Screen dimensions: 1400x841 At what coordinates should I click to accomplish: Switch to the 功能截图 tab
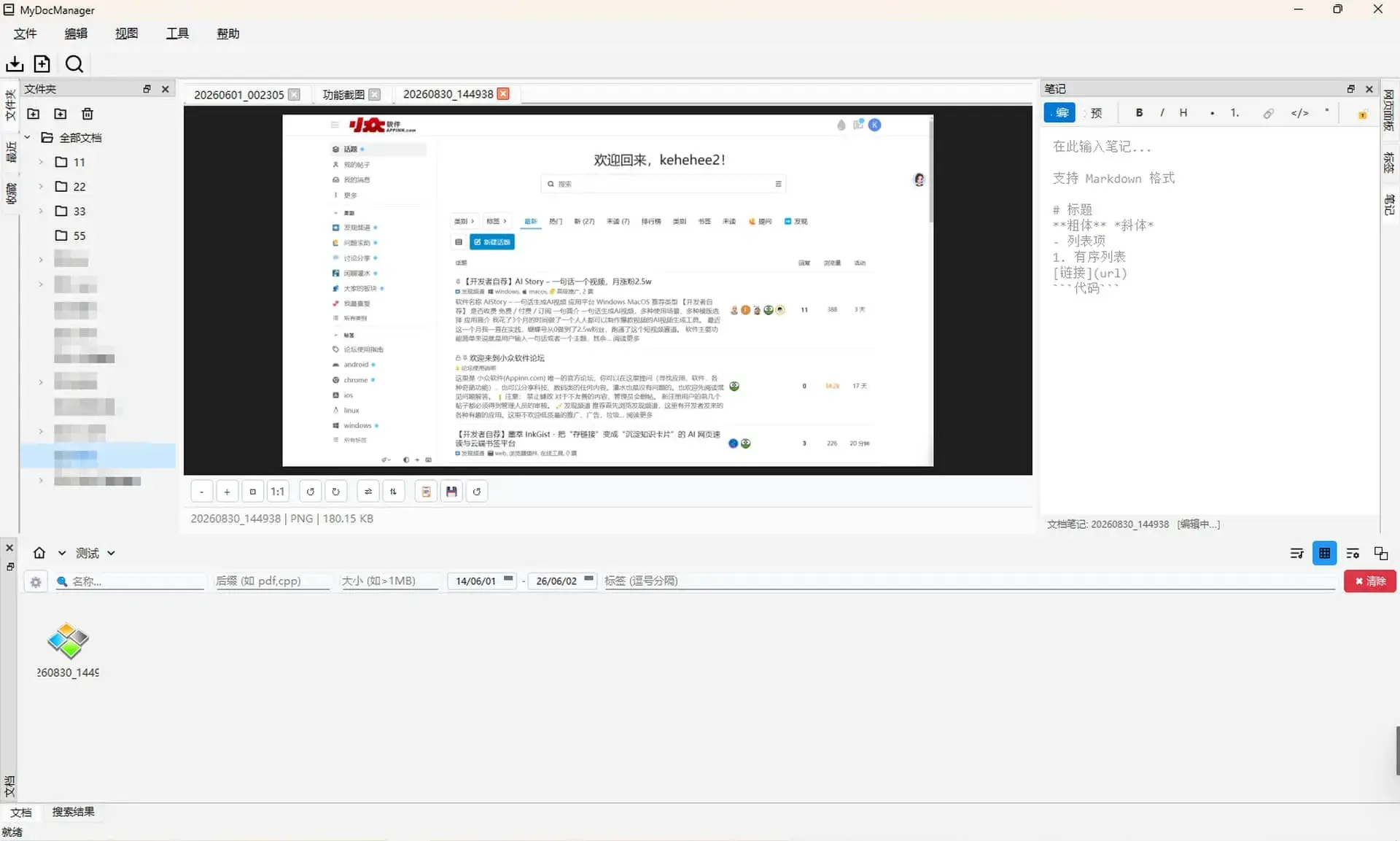tap(343, 95)
